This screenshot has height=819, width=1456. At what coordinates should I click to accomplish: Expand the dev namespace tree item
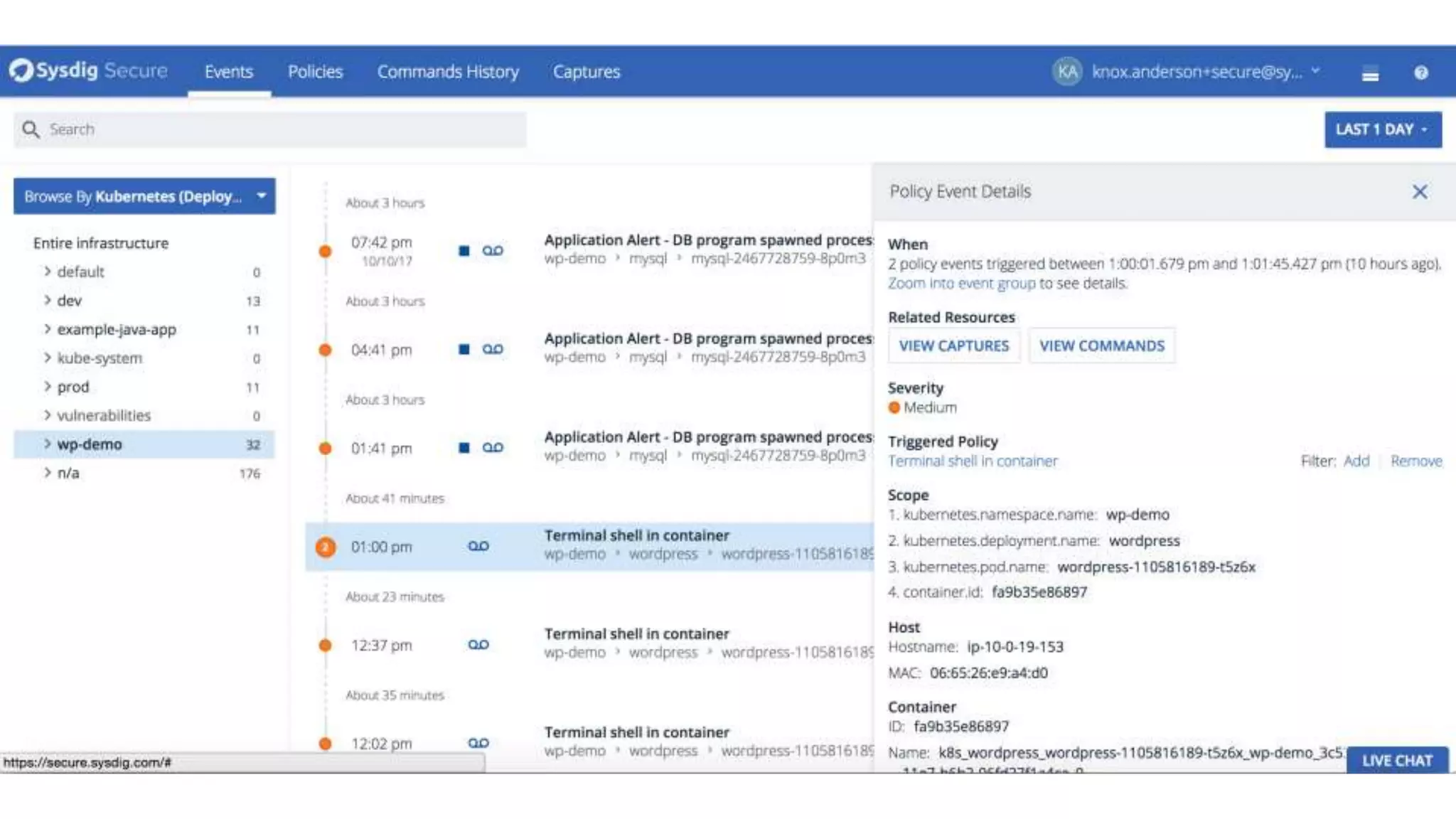pos(48,300)
